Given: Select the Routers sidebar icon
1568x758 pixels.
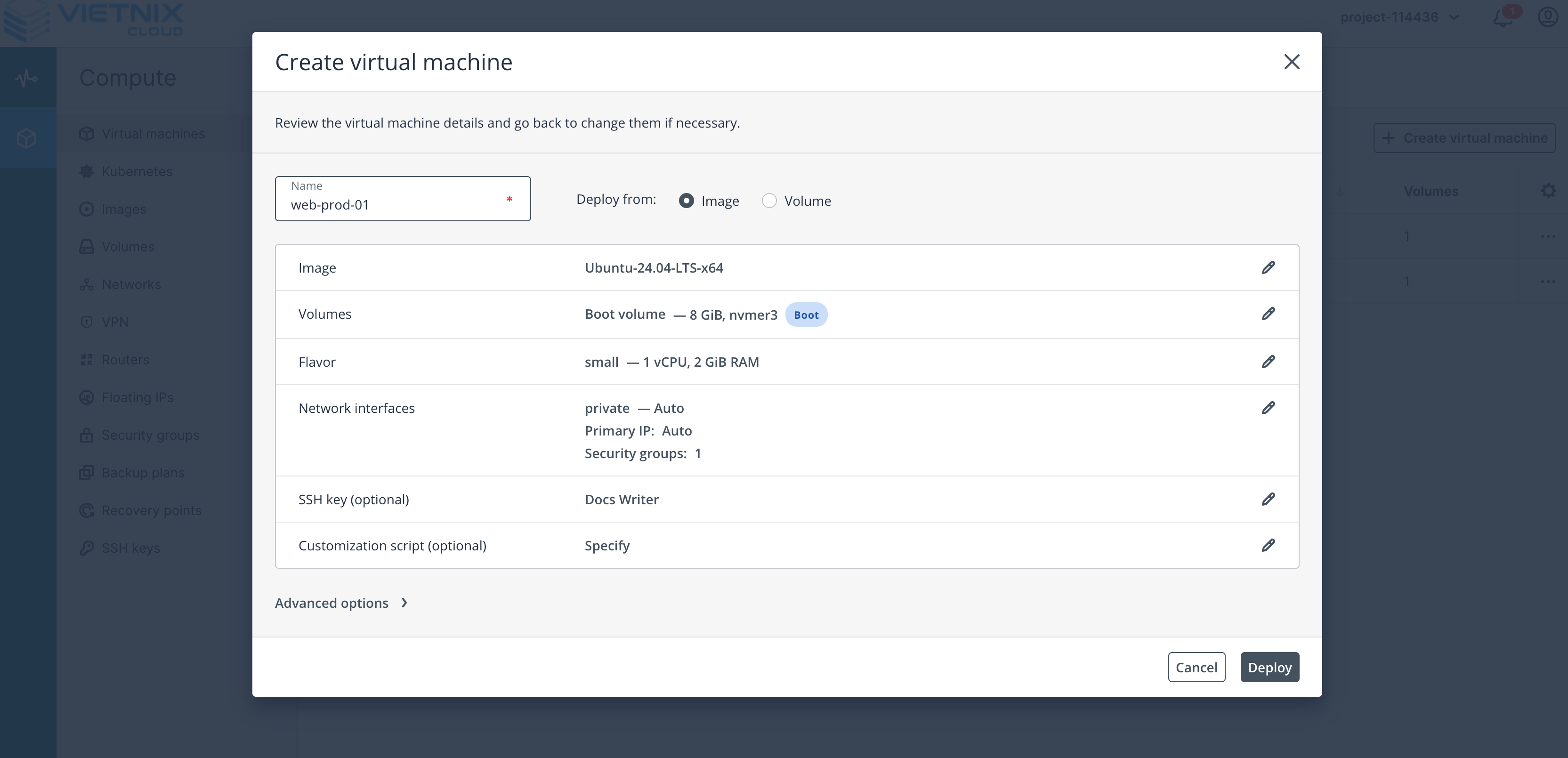Looking at the screenshot, I should coord(87,359).
